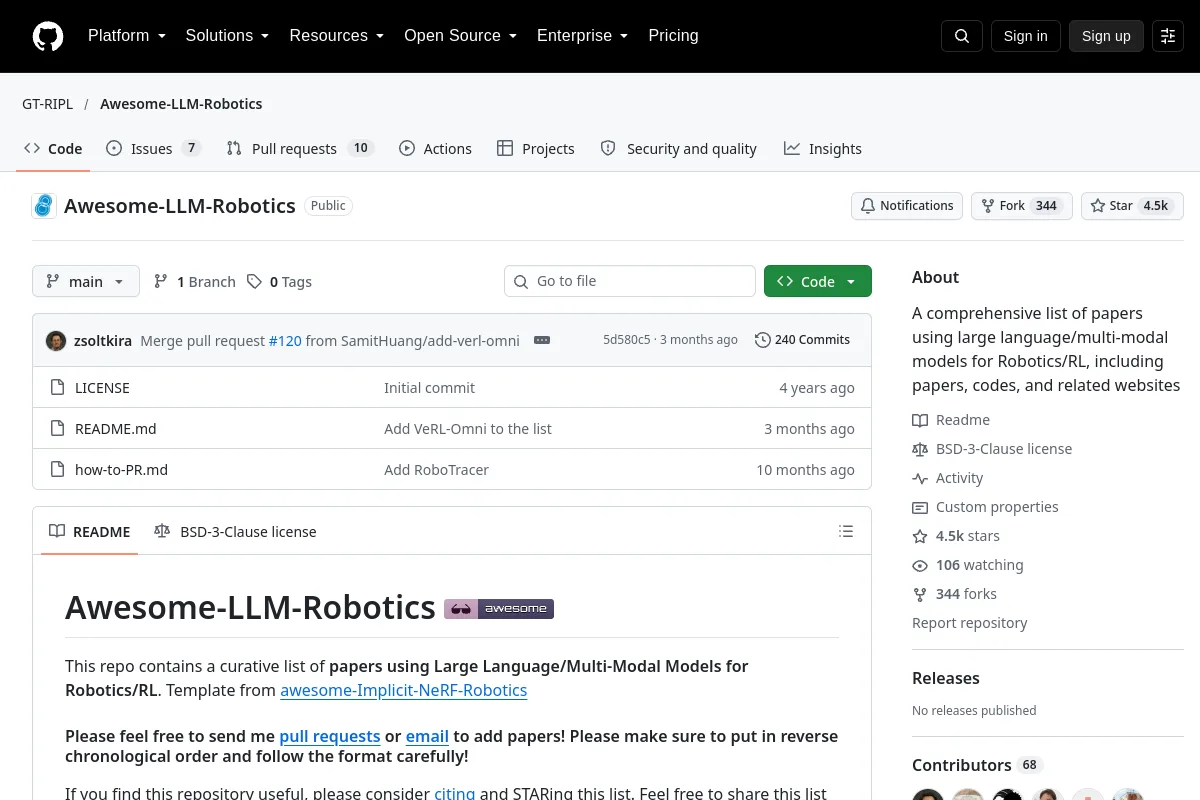Viewport: 1200px width, 800px height.
Task: Open the 240 Commits history link
Action: click(x=803, y=340)
